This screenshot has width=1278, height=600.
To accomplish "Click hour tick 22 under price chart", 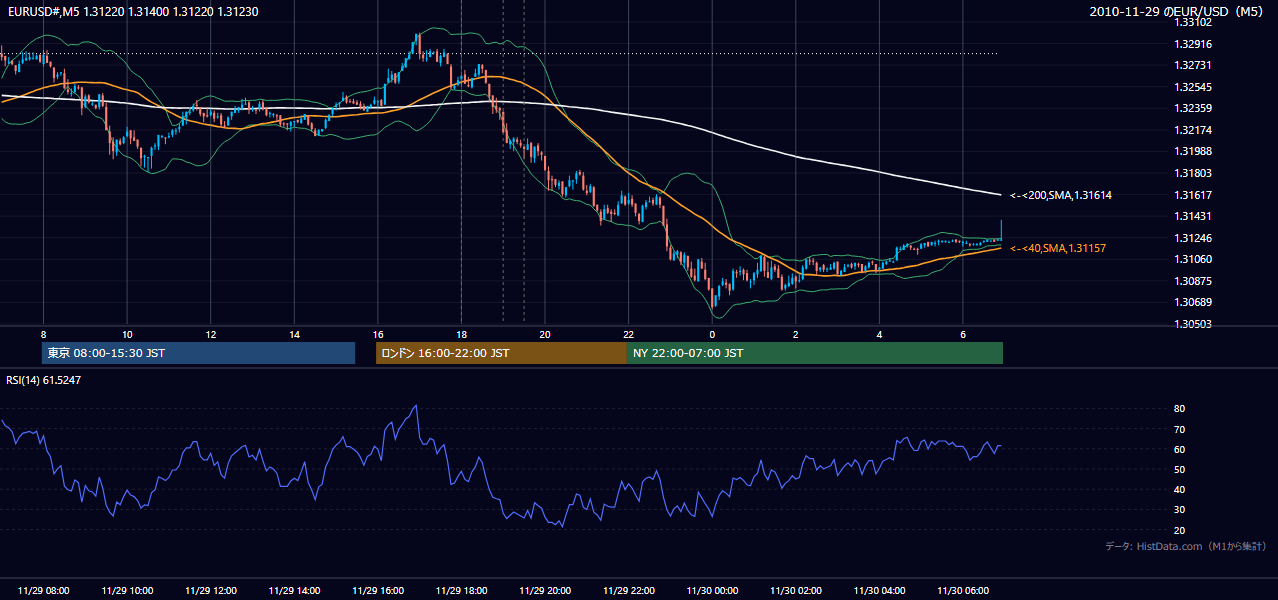I will pyautogui.click(x=628, y=334).
